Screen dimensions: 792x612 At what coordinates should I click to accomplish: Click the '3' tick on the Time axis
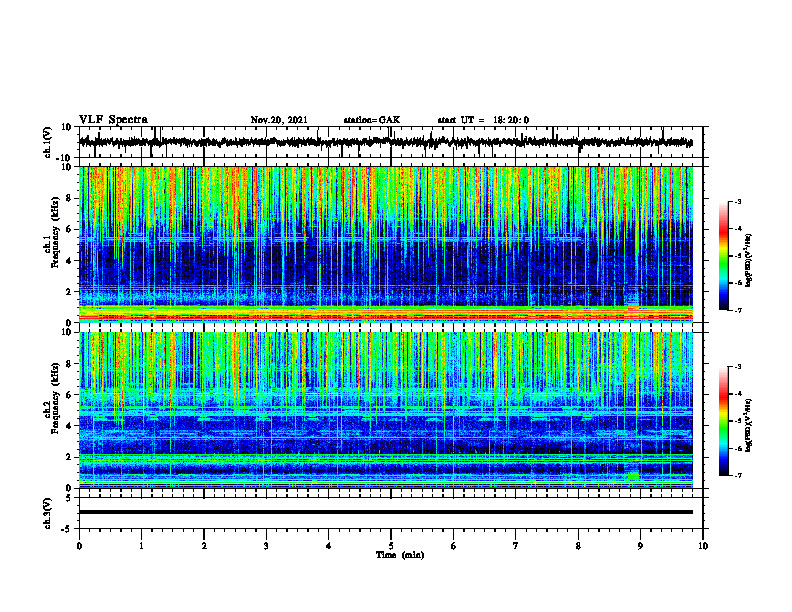(266, 546)
